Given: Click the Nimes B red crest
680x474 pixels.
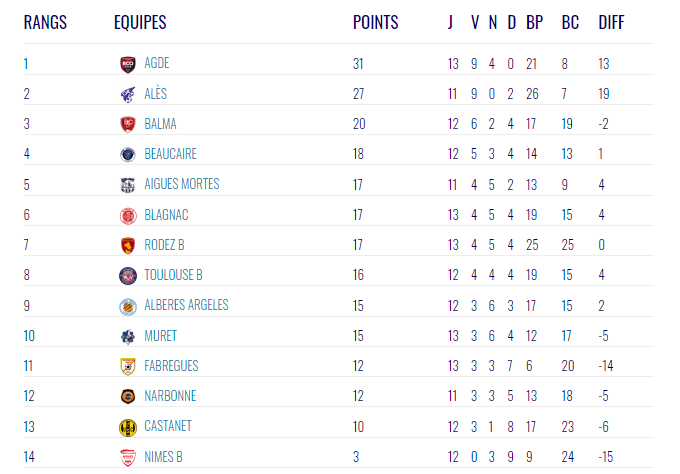Looking at the screenshot, I should (128, 458).
